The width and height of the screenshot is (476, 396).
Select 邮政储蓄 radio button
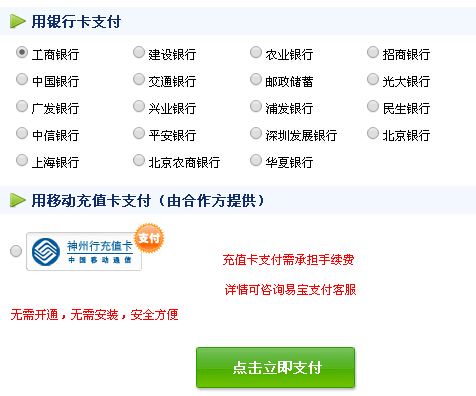pos(256,80)
